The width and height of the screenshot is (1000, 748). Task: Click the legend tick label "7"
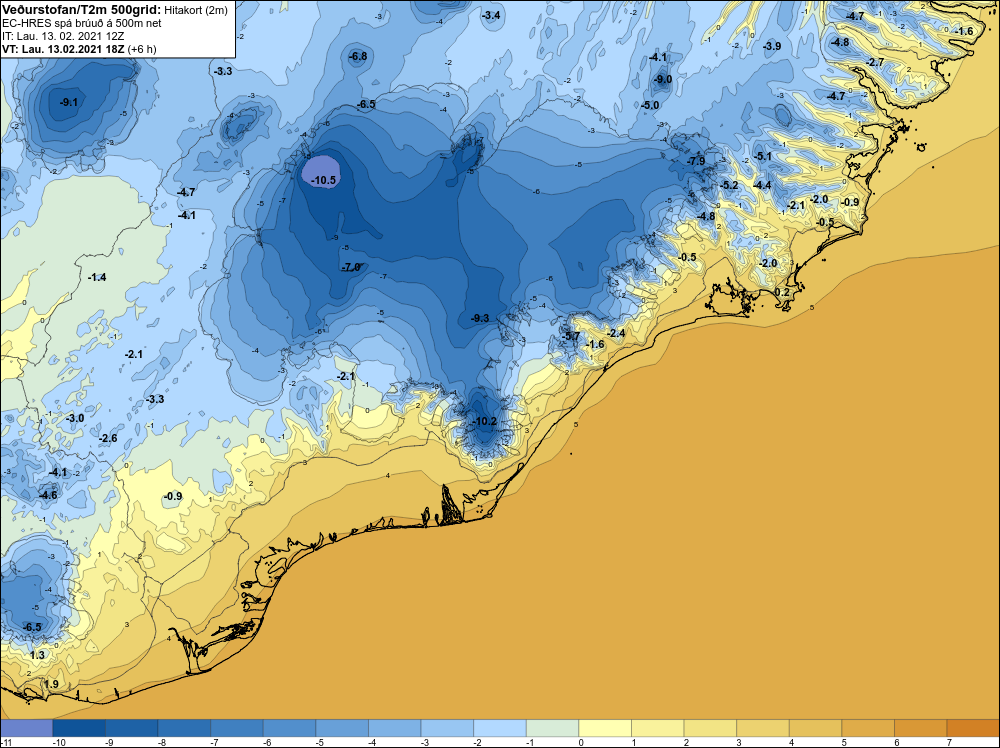click(x=948, y=742)
